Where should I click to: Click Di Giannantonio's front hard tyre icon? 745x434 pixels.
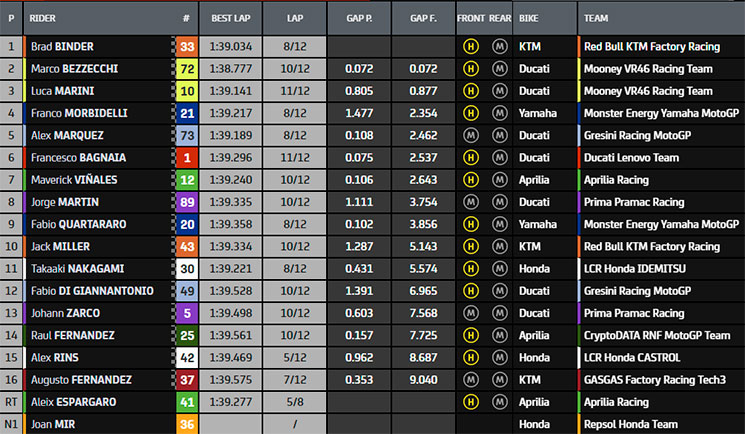coord(470,290)
